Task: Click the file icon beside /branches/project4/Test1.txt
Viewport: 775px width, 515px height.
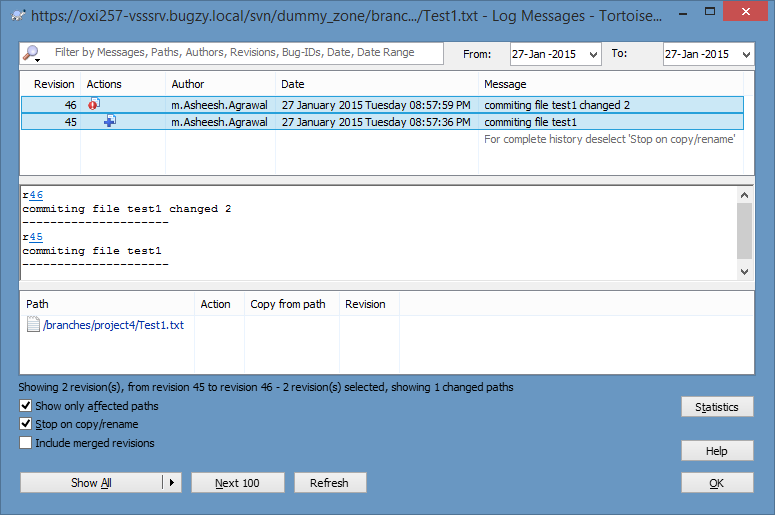Action: [x=33, y=325]
